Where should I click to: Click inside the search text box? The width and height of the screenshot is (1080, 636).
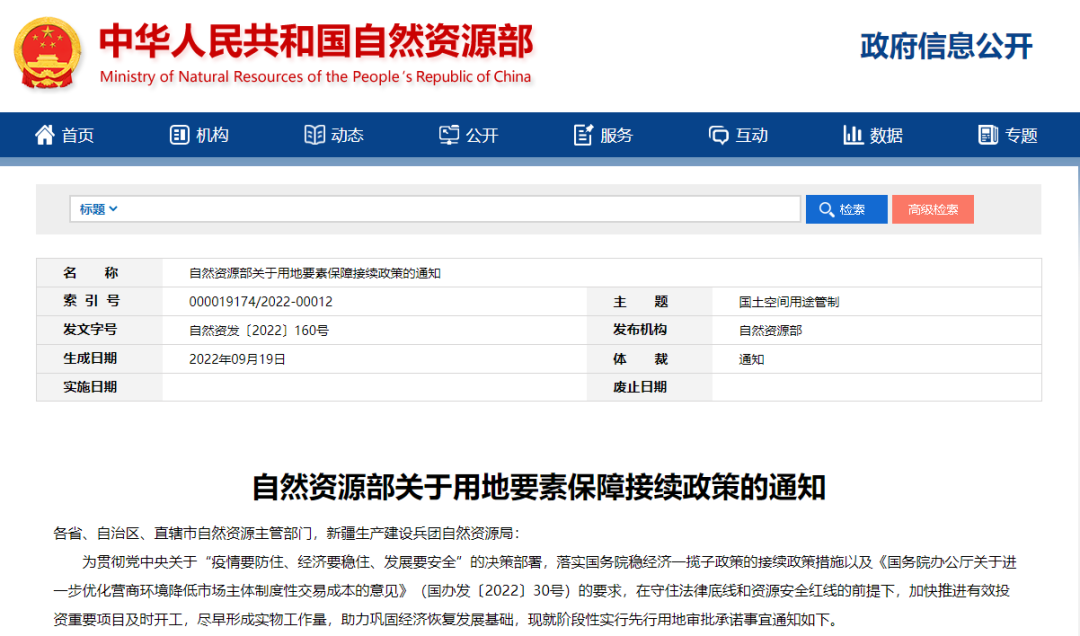[460, 209]
